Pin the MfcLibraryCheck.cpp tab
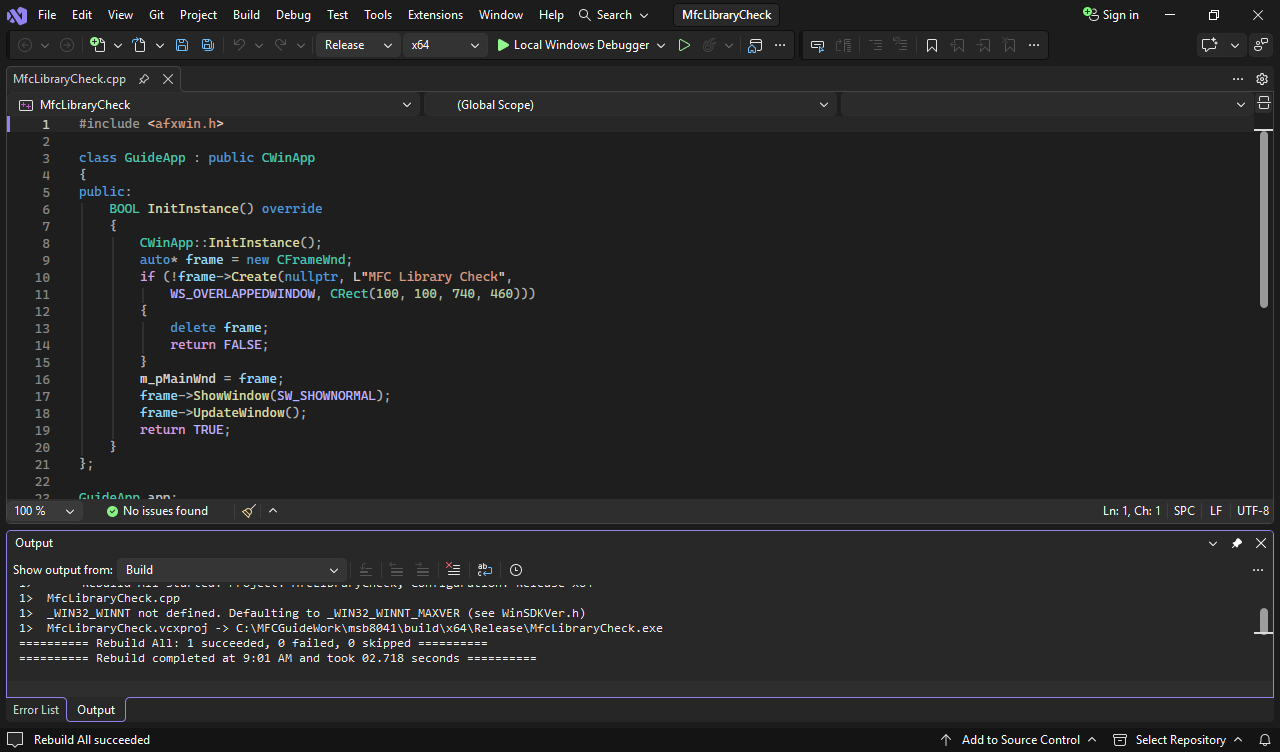 [144, 79]
